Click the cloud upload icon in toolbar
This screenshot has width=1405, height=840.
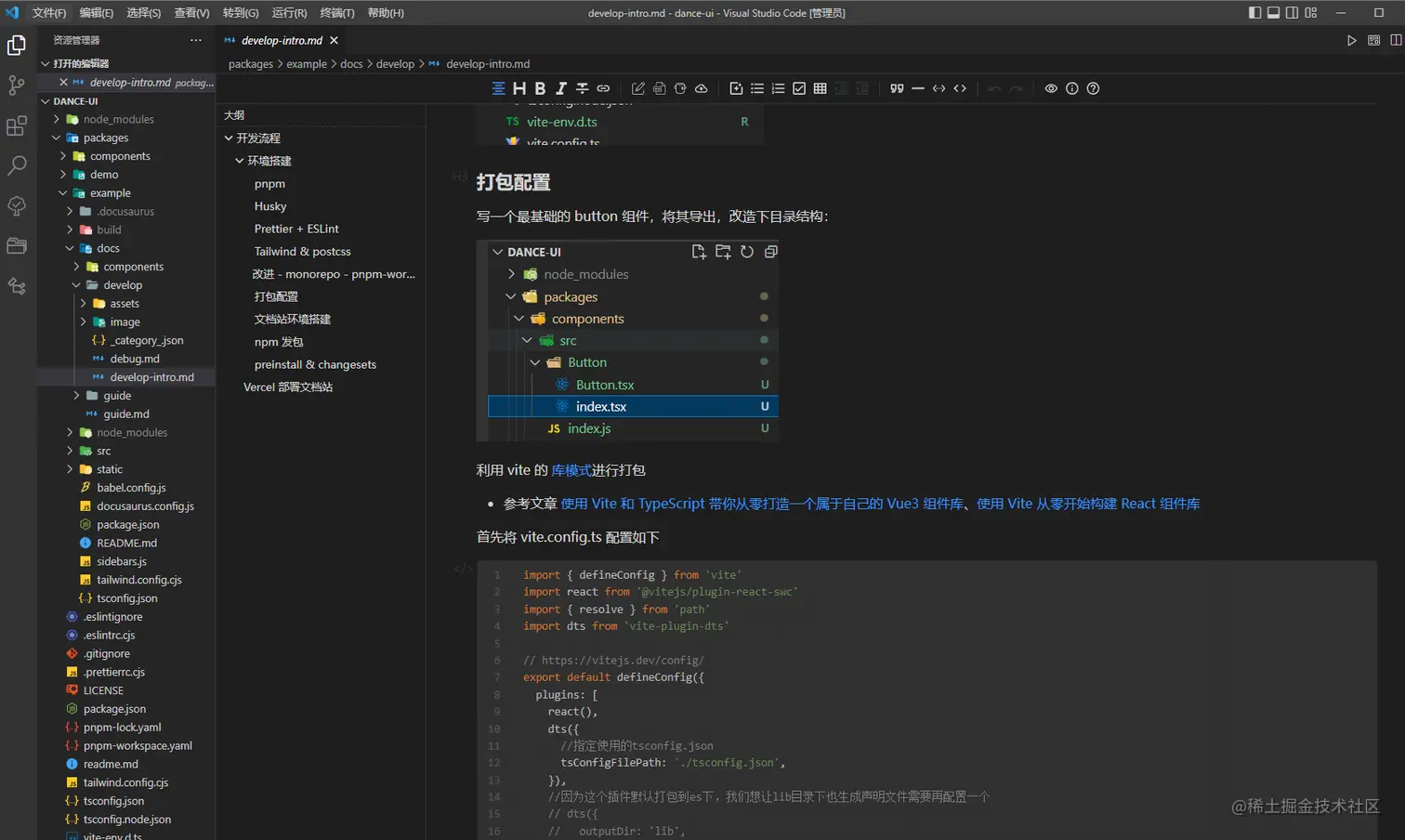(702, 88)
